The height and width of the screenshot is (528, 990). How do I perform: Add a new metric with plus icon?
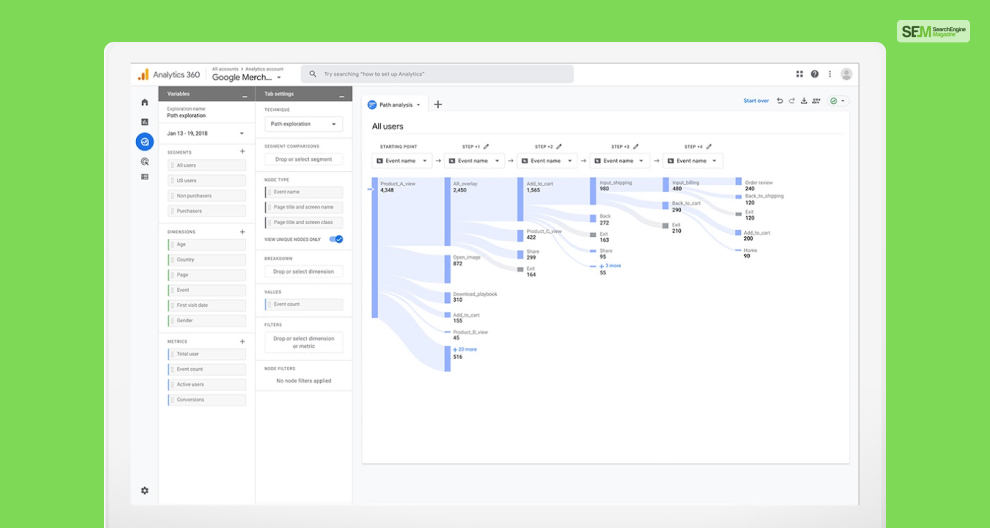click(x=242, y=341)
